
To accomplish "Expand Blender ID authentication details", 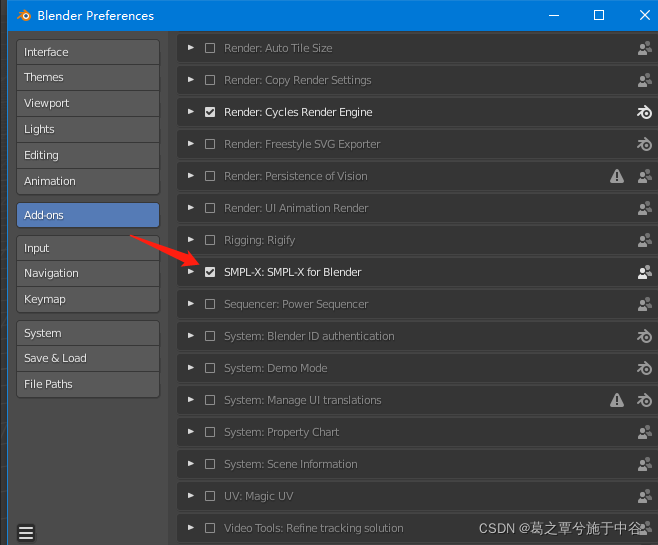I will [x=191, y=336].
